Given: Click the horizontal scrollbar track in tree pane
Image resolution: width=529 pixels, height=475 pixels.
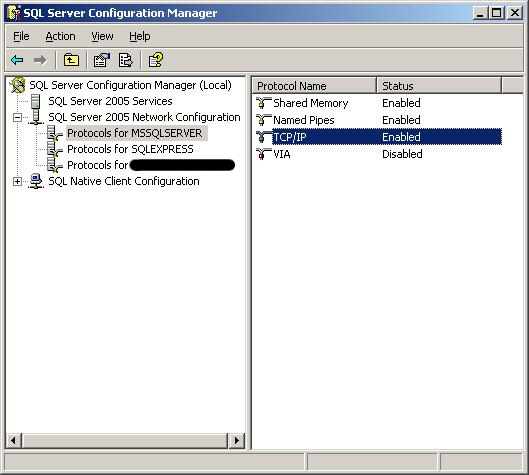Looking at the screenshot, I should (125, 441).
